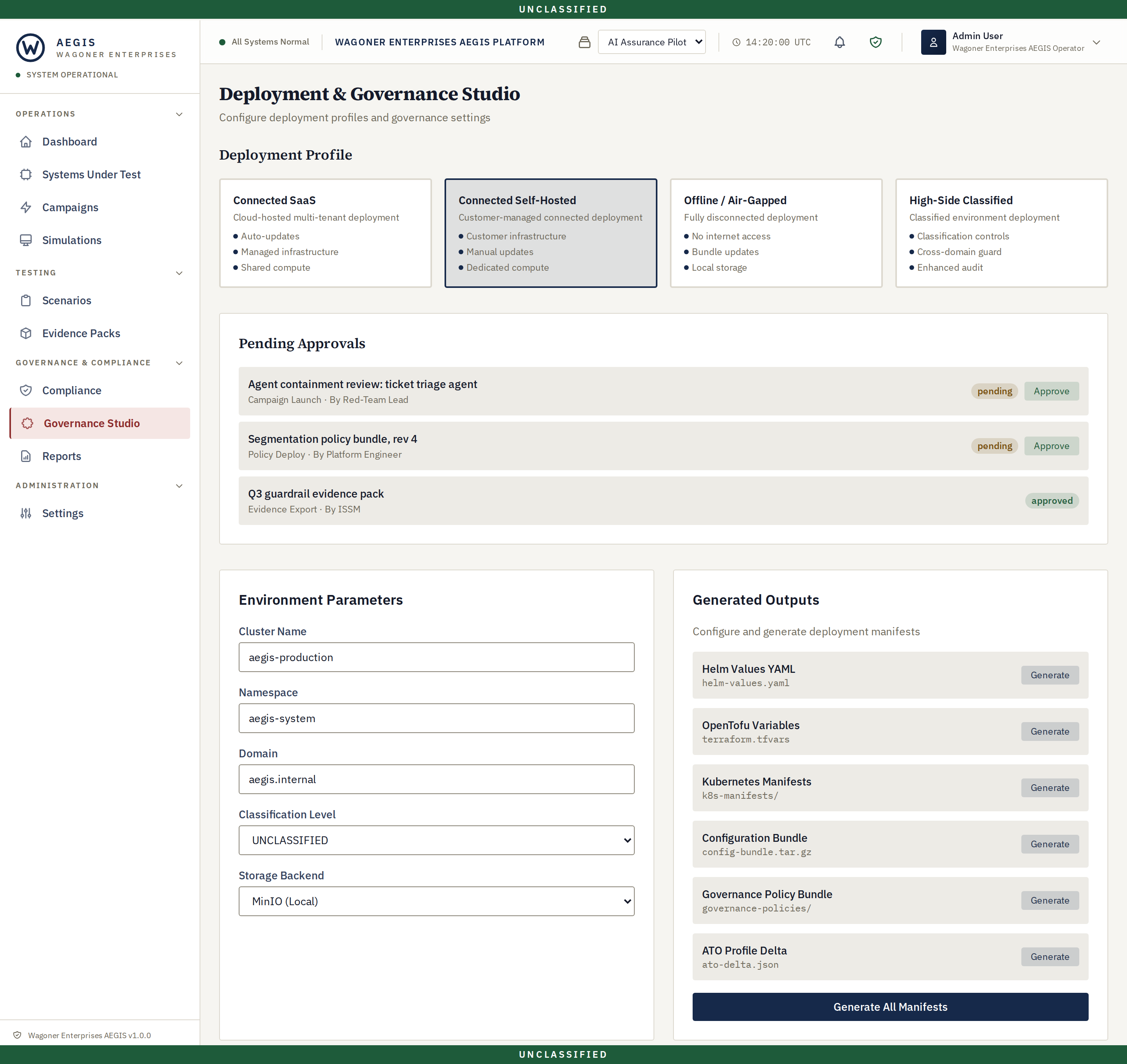
Task: Open Evidence Packs page
Action: coord(100,334)
